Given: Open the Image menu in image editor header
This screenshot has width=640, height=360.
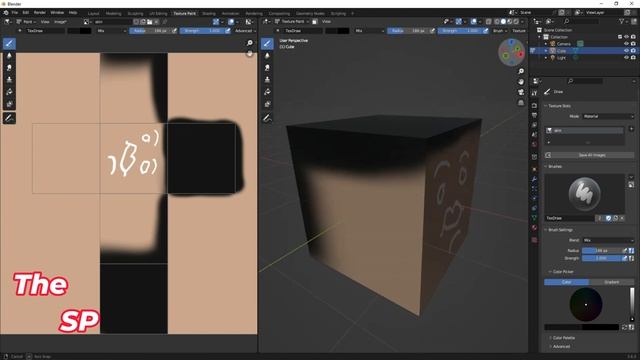Looking at the screenshot, I should (60, 21).
